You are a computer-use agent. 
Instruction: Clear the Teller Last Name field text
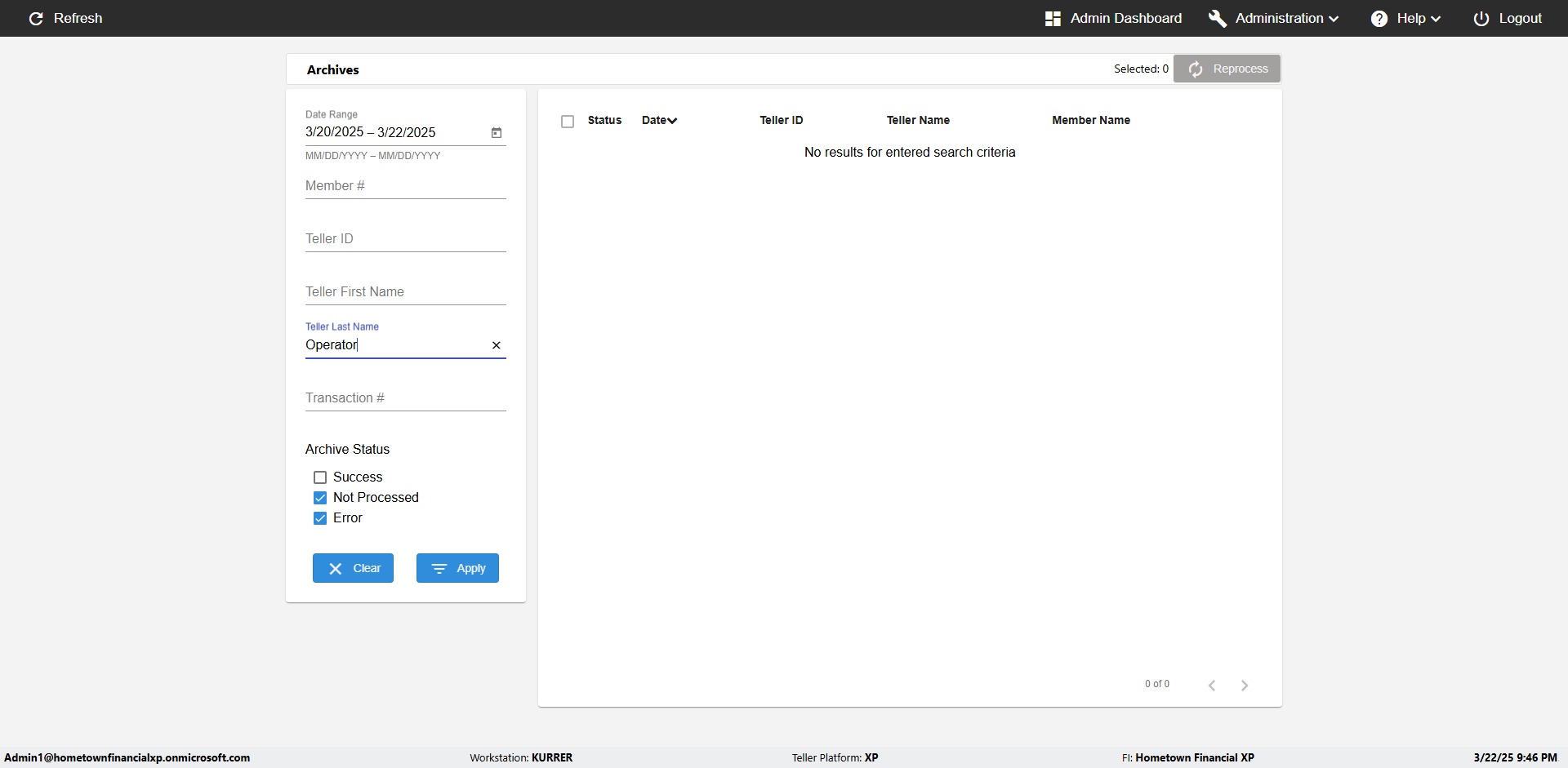pos(497,345)
